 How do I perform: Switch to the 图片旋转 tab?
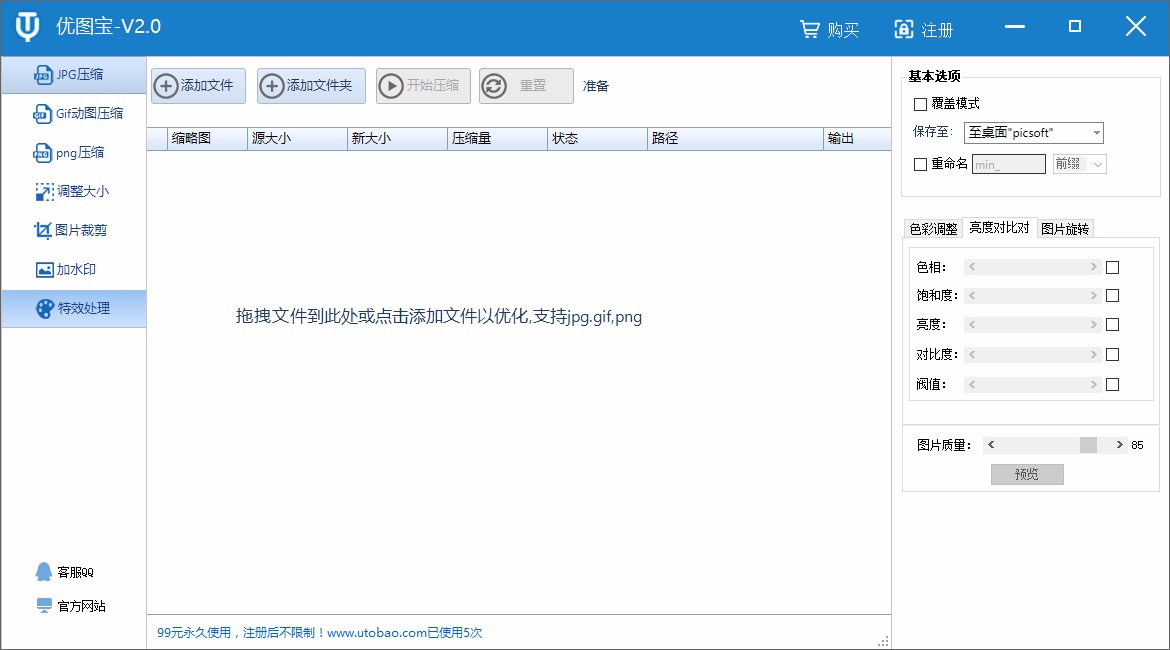[x=1066, y=228]
